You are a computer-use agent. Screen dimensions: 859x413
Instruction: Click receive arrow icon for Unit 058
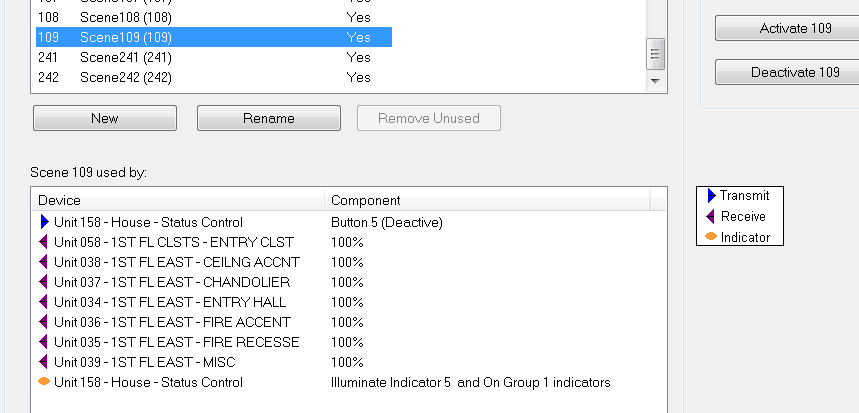coord(44,242)
